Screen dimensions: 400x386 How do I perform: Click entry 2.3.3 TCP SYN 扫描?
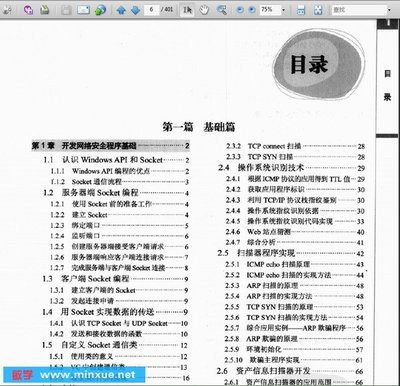(295, 157)
